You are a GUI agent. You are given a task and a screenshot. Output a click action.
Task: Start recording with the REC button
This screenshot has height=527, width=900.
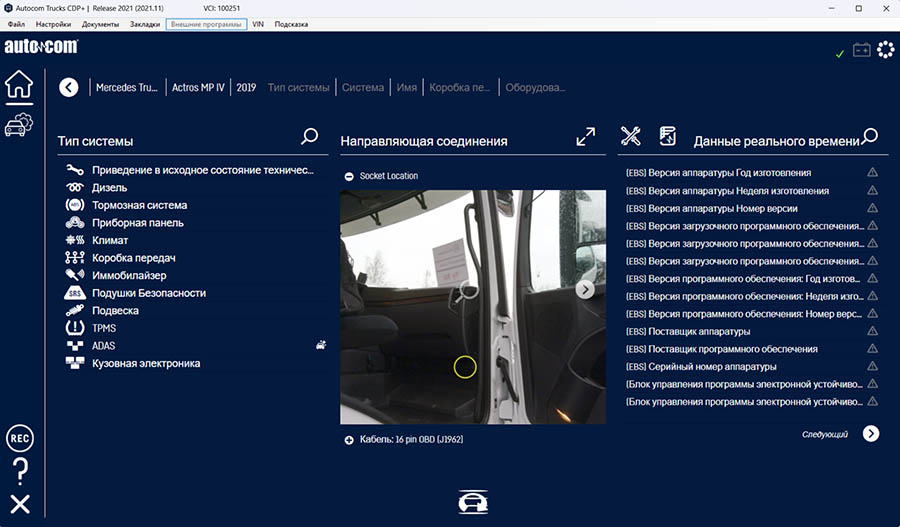(19, 438)
